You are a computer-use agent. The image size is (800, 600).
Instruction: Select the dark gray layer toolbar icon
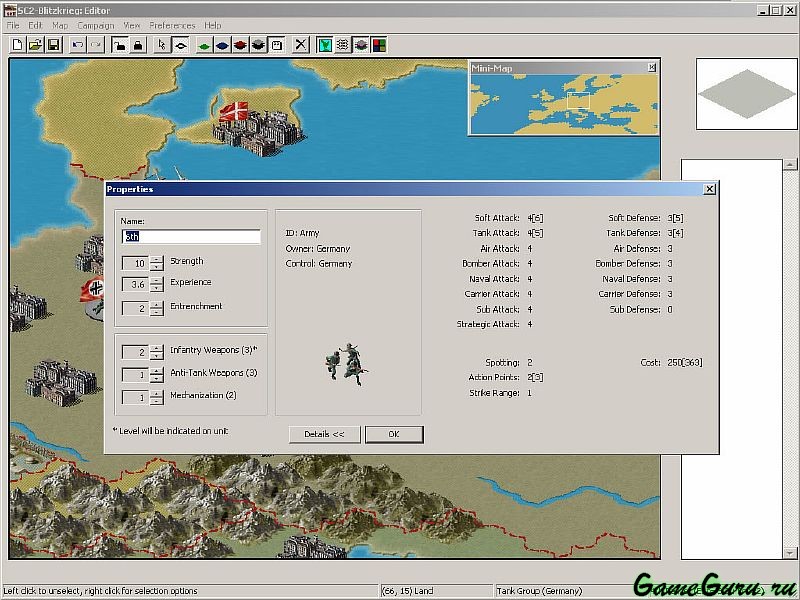258,45
